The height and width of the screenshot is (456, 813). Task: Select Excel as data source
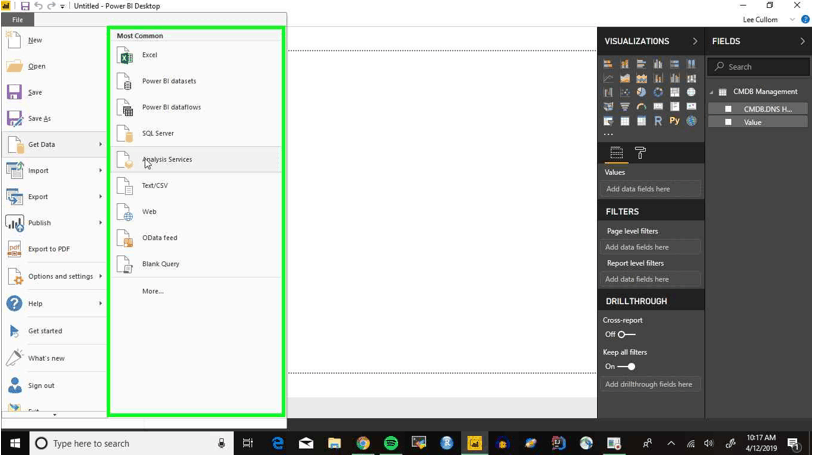[196, 55]
